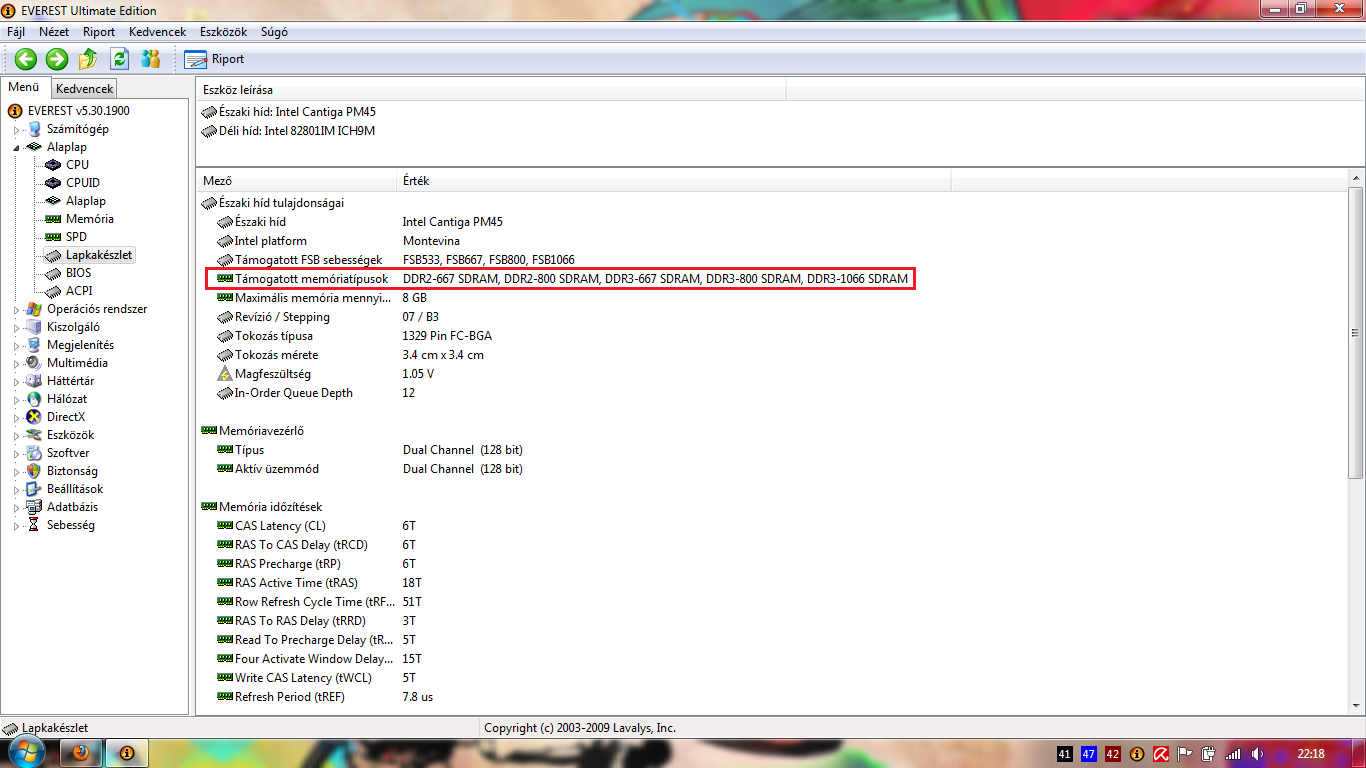This screenshot has height=768, width=1366.
Task: Select the CPU item icon in tree
Action: tap(53, 165)
